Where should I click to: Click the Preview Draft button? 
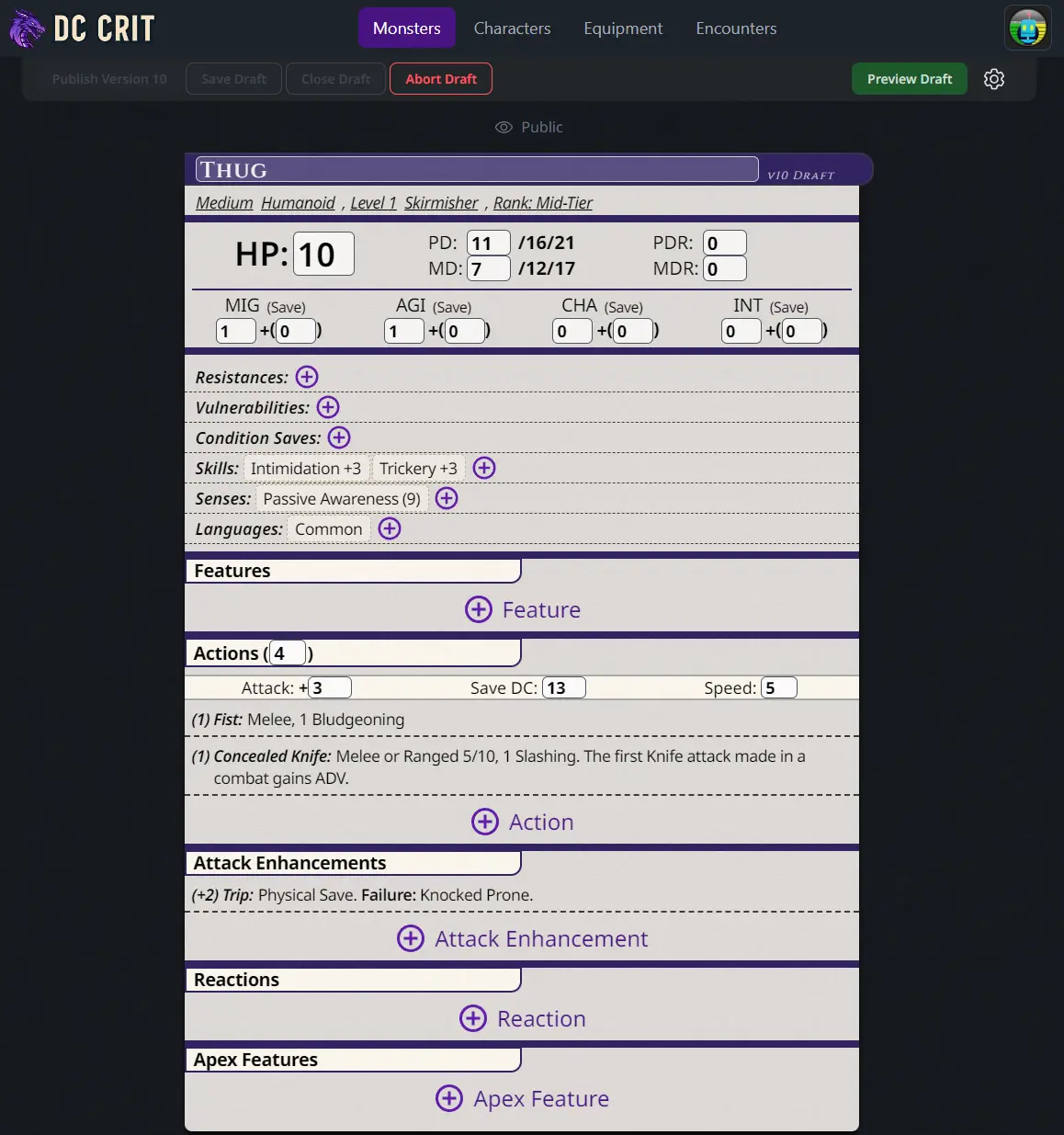pyautogui.click(x=910, y=79)
